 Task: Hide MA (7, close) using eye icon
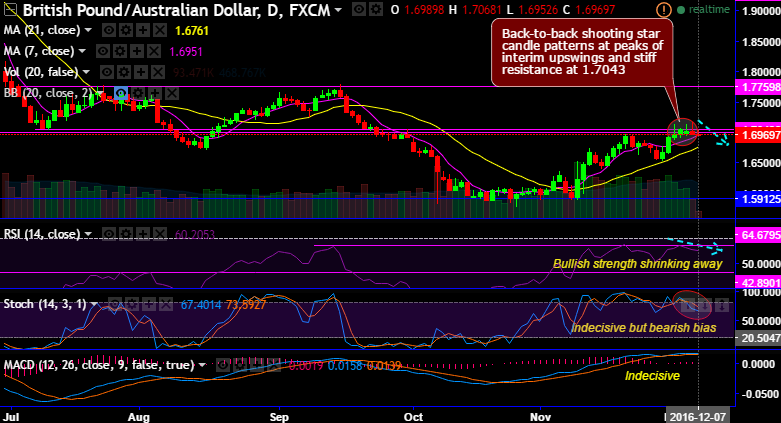coord(103,51)
